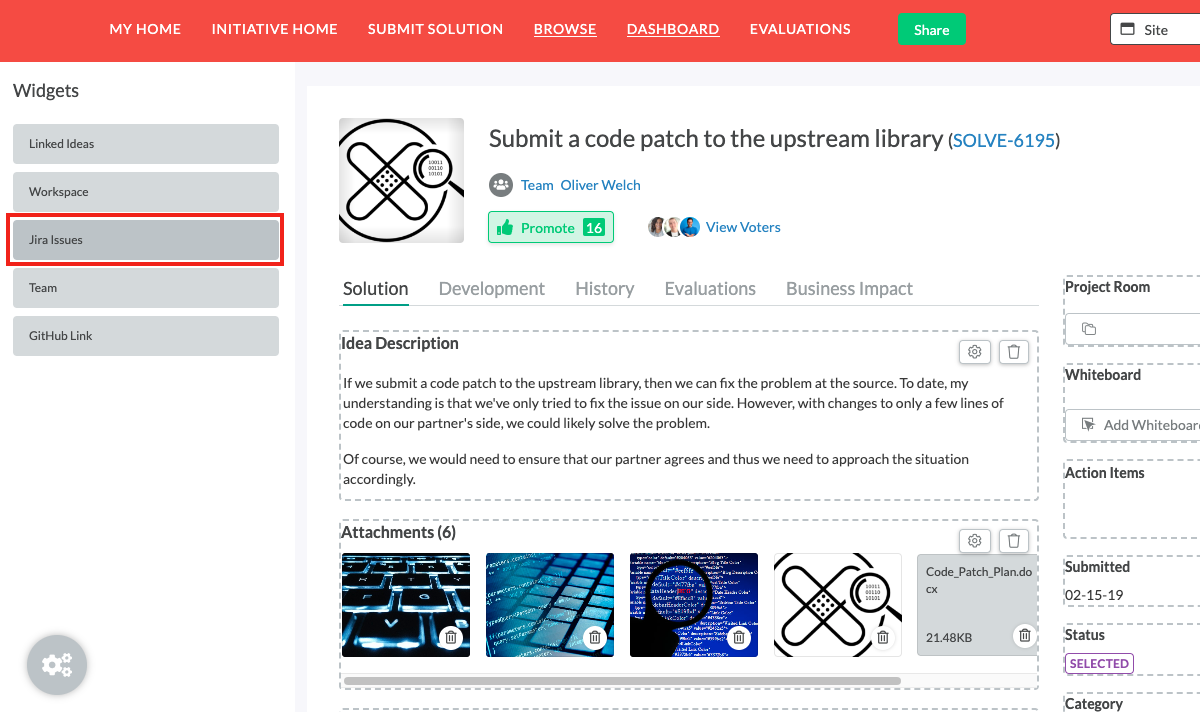The image size is (1200, 712).
Task: Switch to the Business Impact tab
Action: coord(849,288)
